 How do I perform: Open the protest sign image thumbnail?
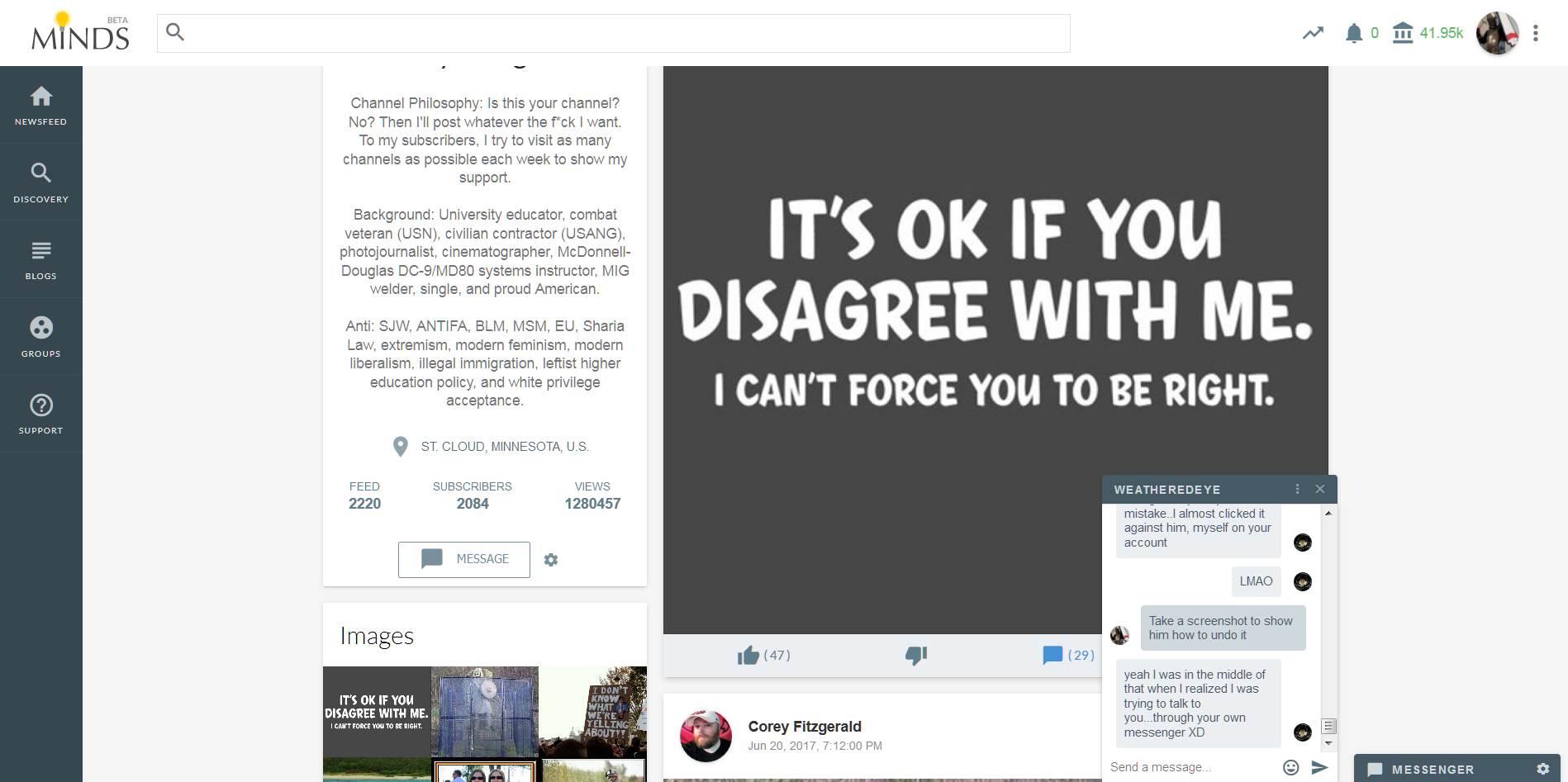(593, 712)
